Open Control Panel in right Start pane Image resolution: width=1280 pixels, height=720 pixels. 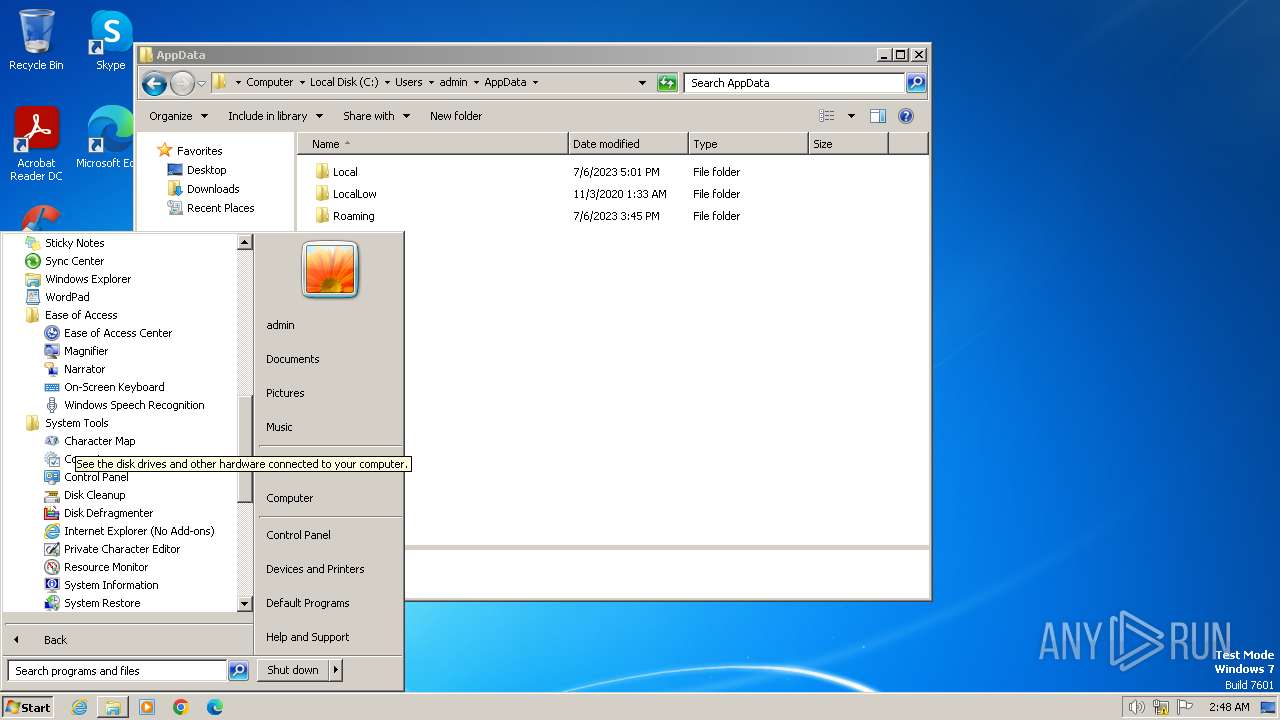(298, 535)
